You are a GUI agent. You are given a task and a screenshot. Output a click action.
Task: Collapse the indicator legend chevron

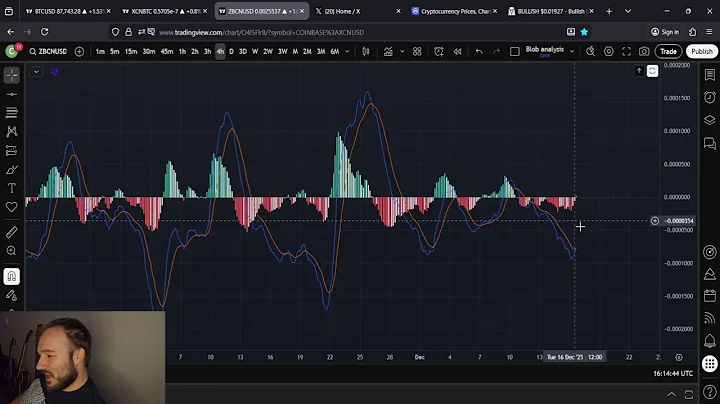point(36,72)
